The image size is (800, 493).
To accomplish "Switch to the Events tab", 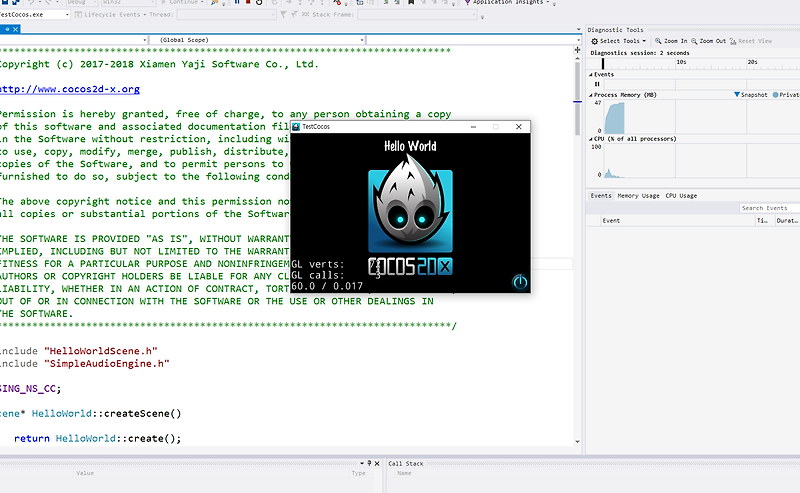I will coord(601,195).
